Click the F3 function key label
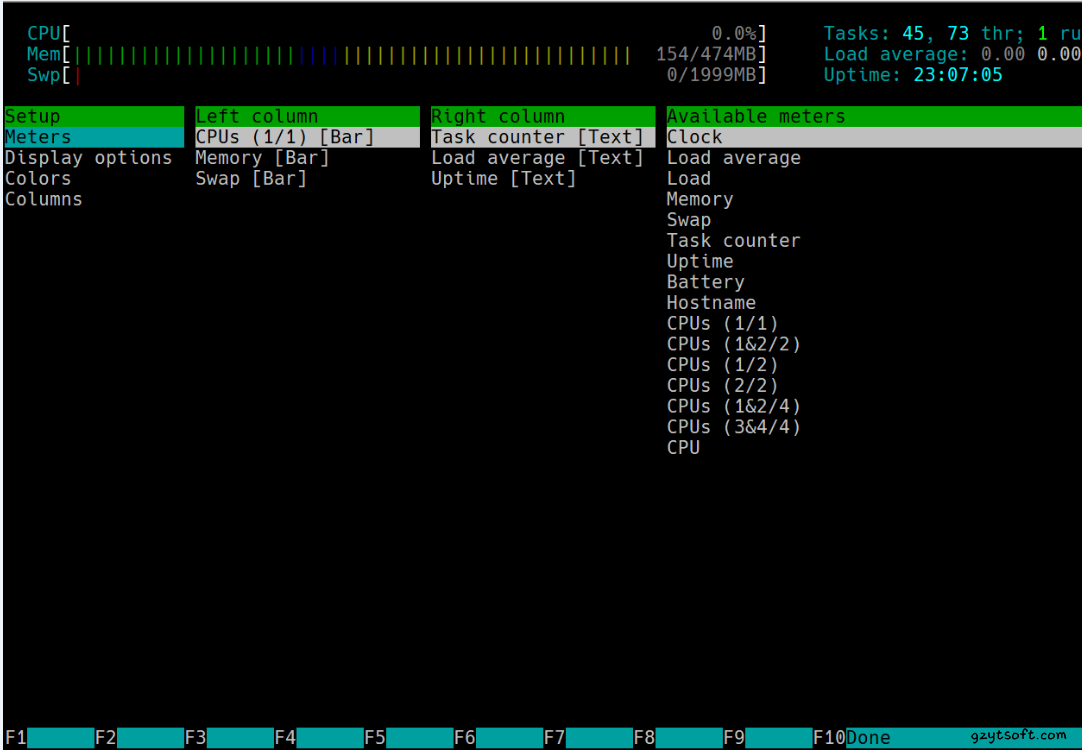Image resolution: width=1082 pixels, height=750 pixels. pos(195,738)
